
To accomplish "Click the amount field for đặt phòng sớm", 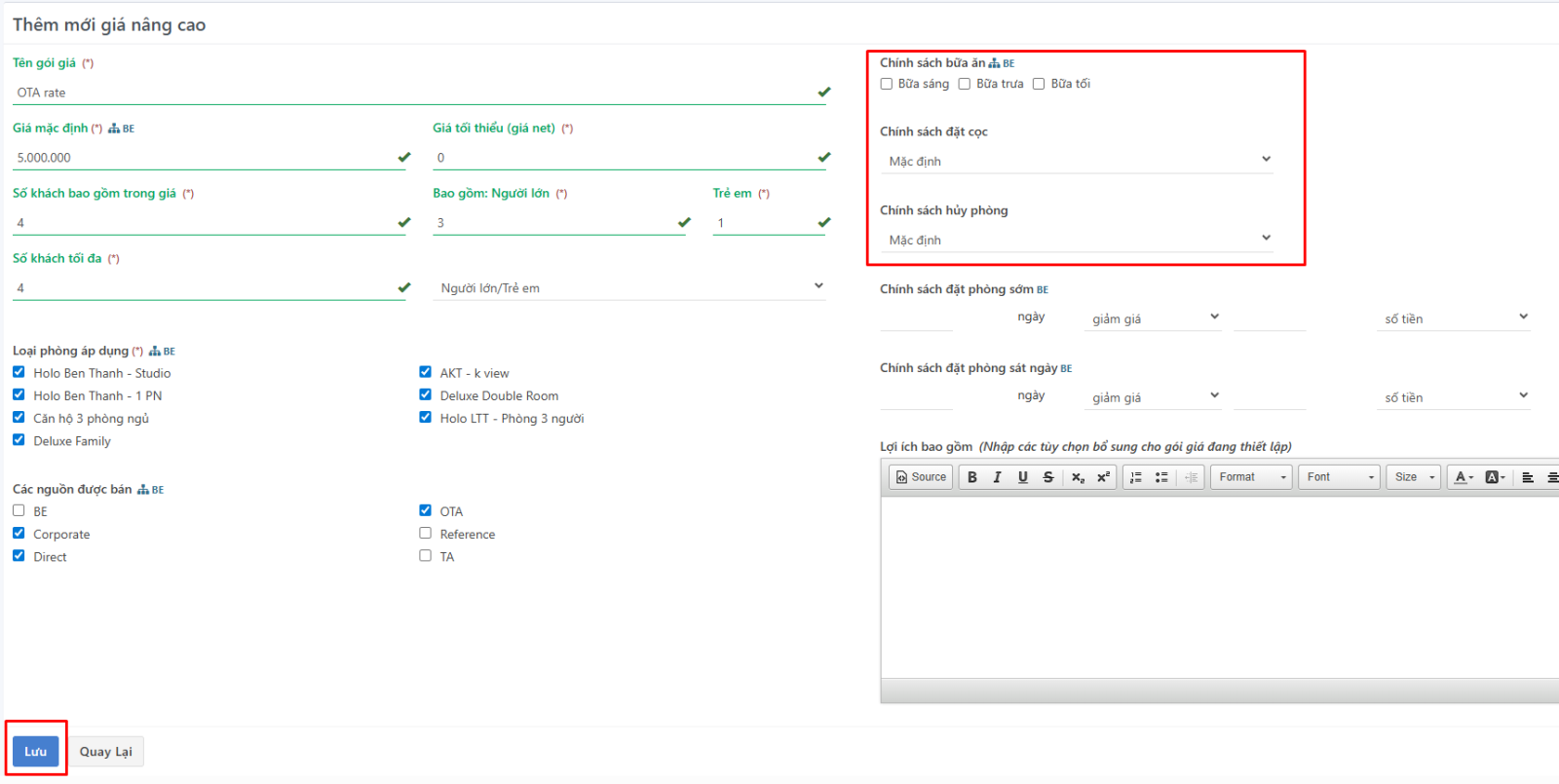I will pos(1270,318).
